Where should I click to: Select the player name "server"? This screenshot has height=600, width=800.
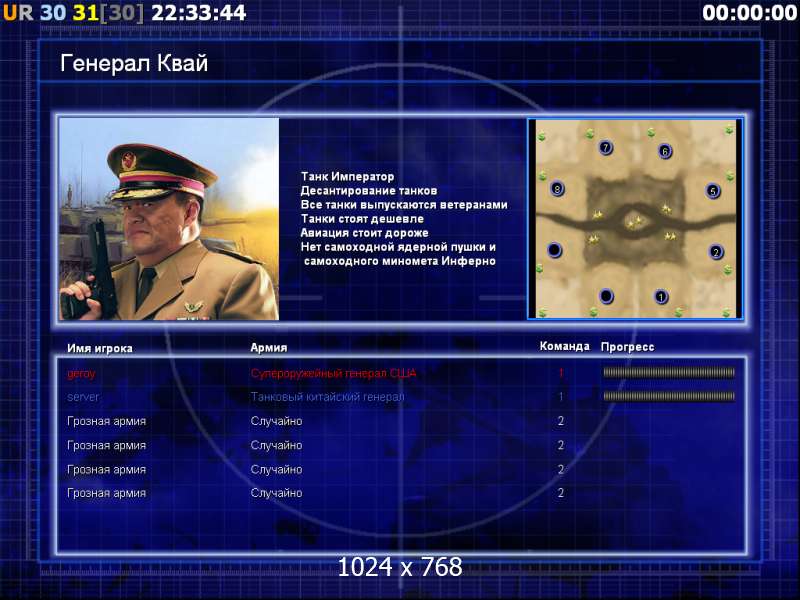(83, 397)
